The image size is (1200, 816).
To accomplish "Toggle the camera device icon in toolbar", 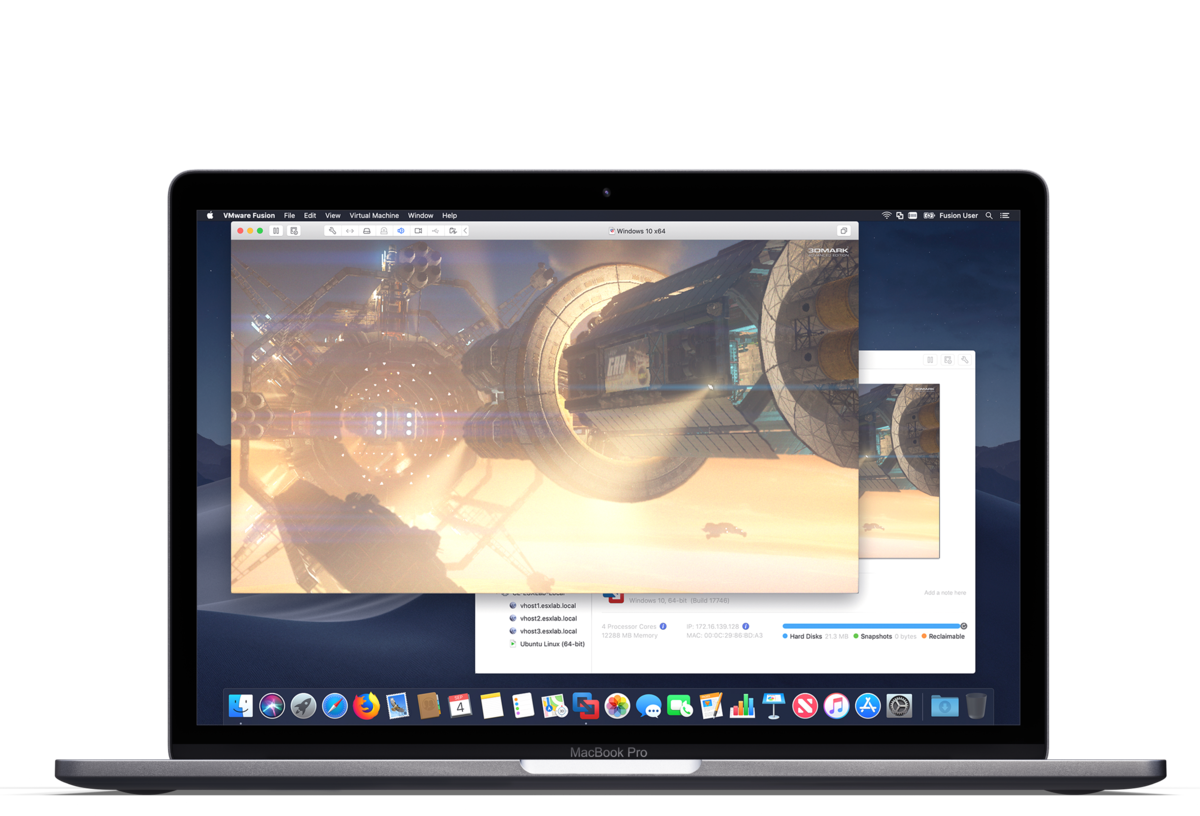I will coord(418,231).
